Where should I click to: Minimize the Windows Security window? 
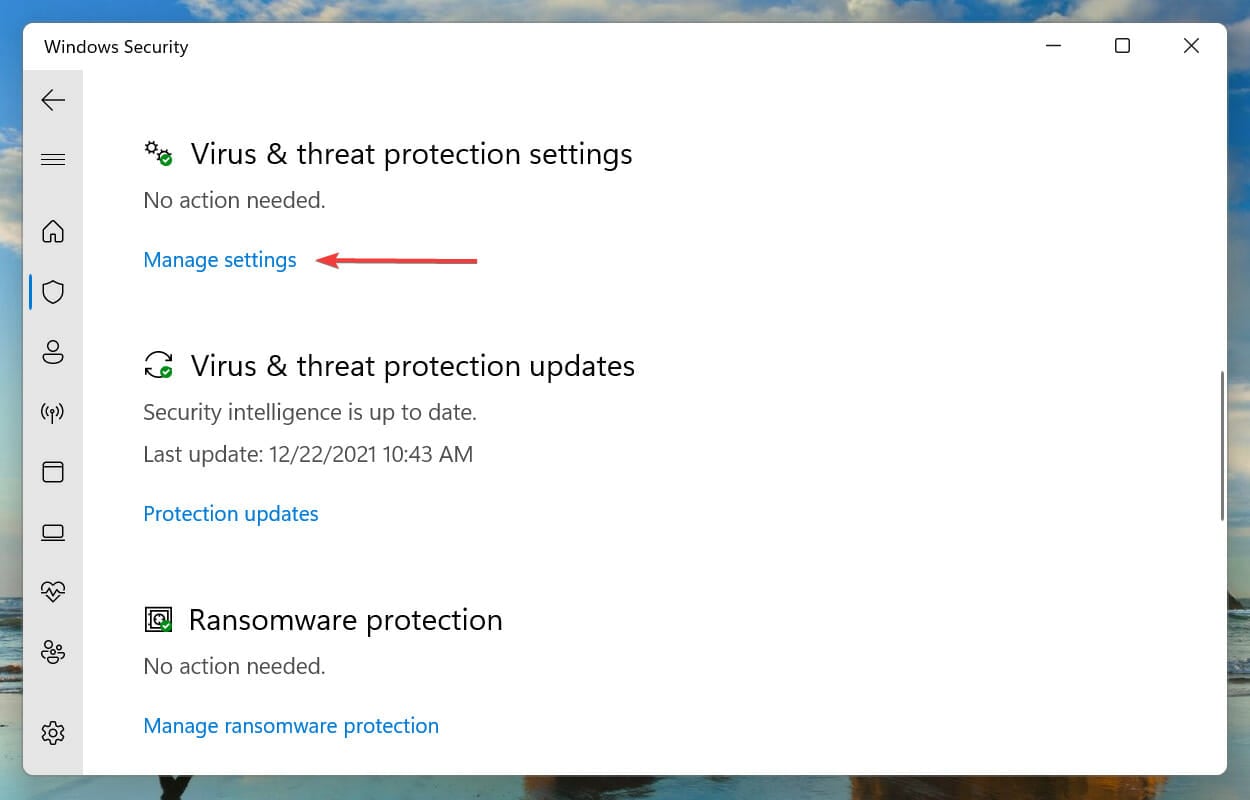1054,46
